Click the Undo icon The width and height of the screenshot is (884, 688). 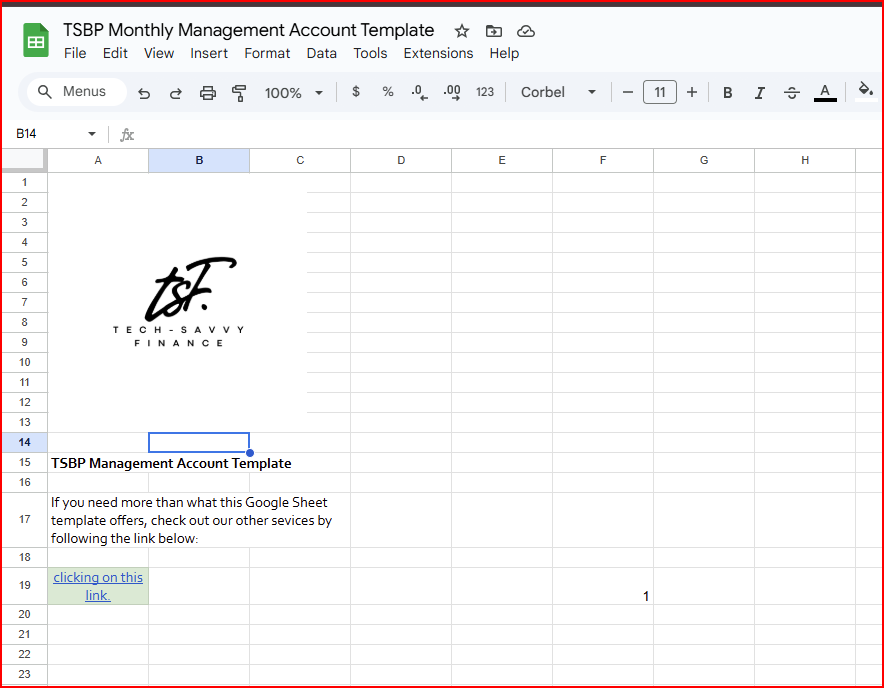pos(144,92)
